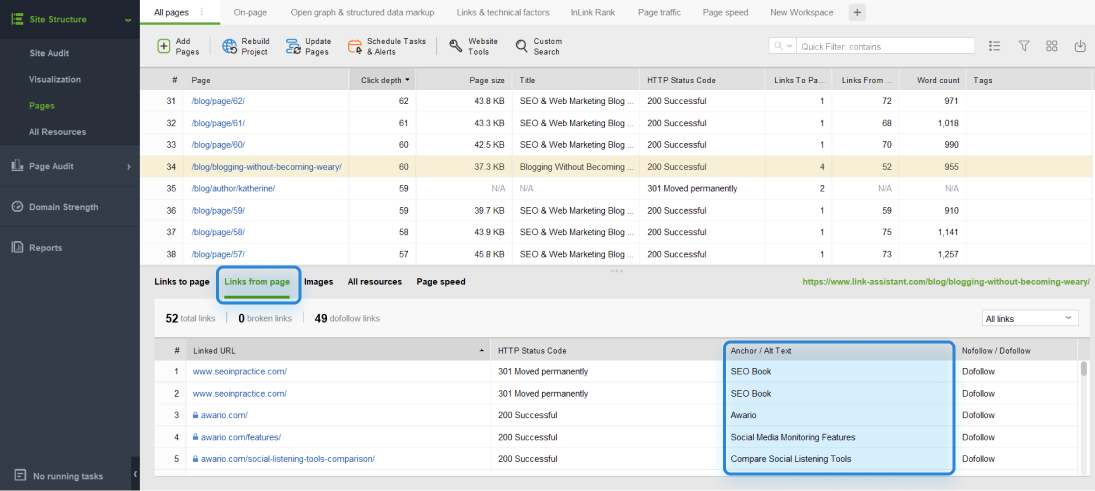This screenshot has height=491, width=1095.
Task: Click the Page Audit sidebar icon
Action: click(17, 166)
